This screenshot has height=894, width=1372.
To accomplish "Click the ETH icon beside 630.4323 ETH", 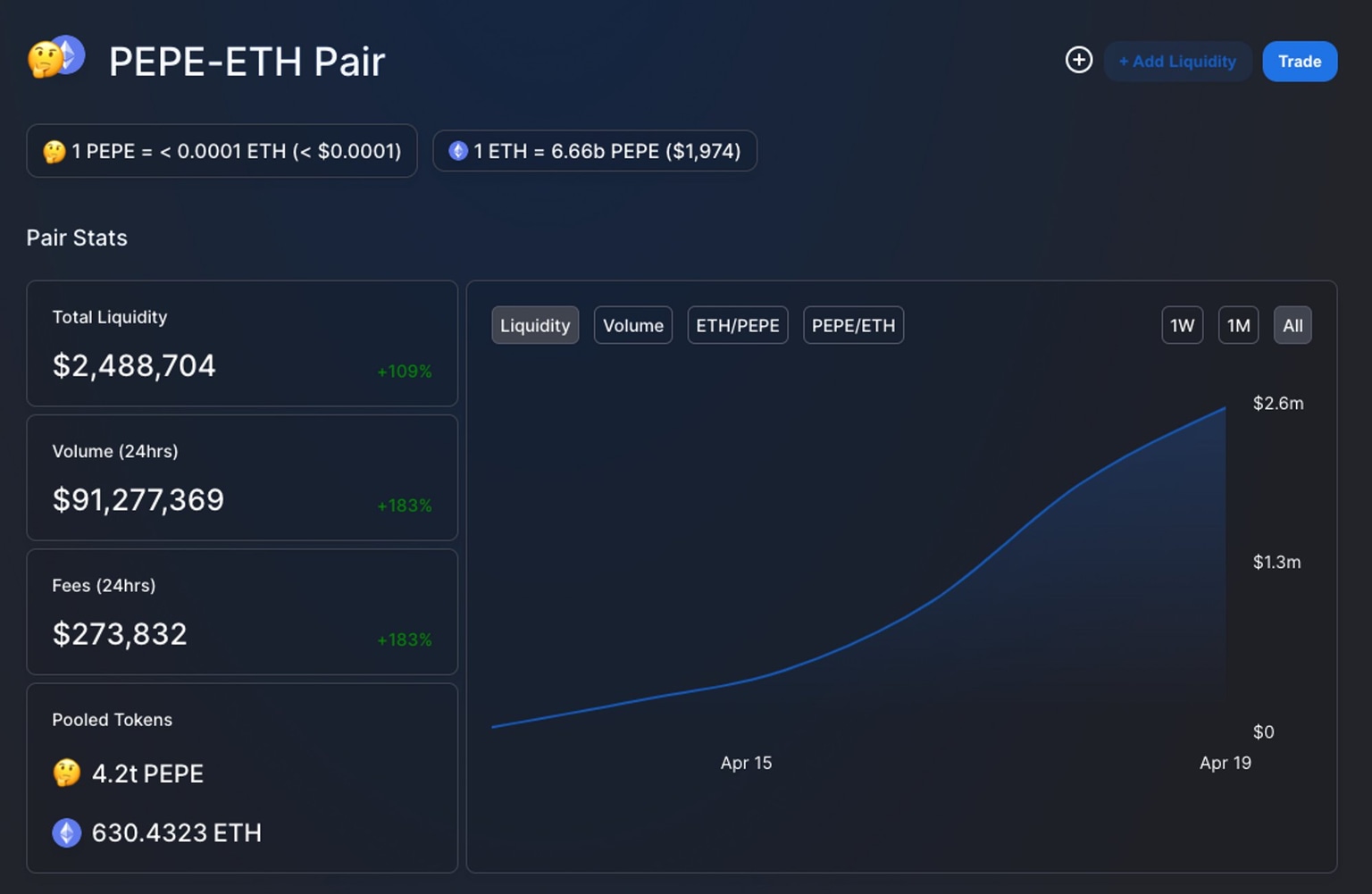I will click(65, 832).
